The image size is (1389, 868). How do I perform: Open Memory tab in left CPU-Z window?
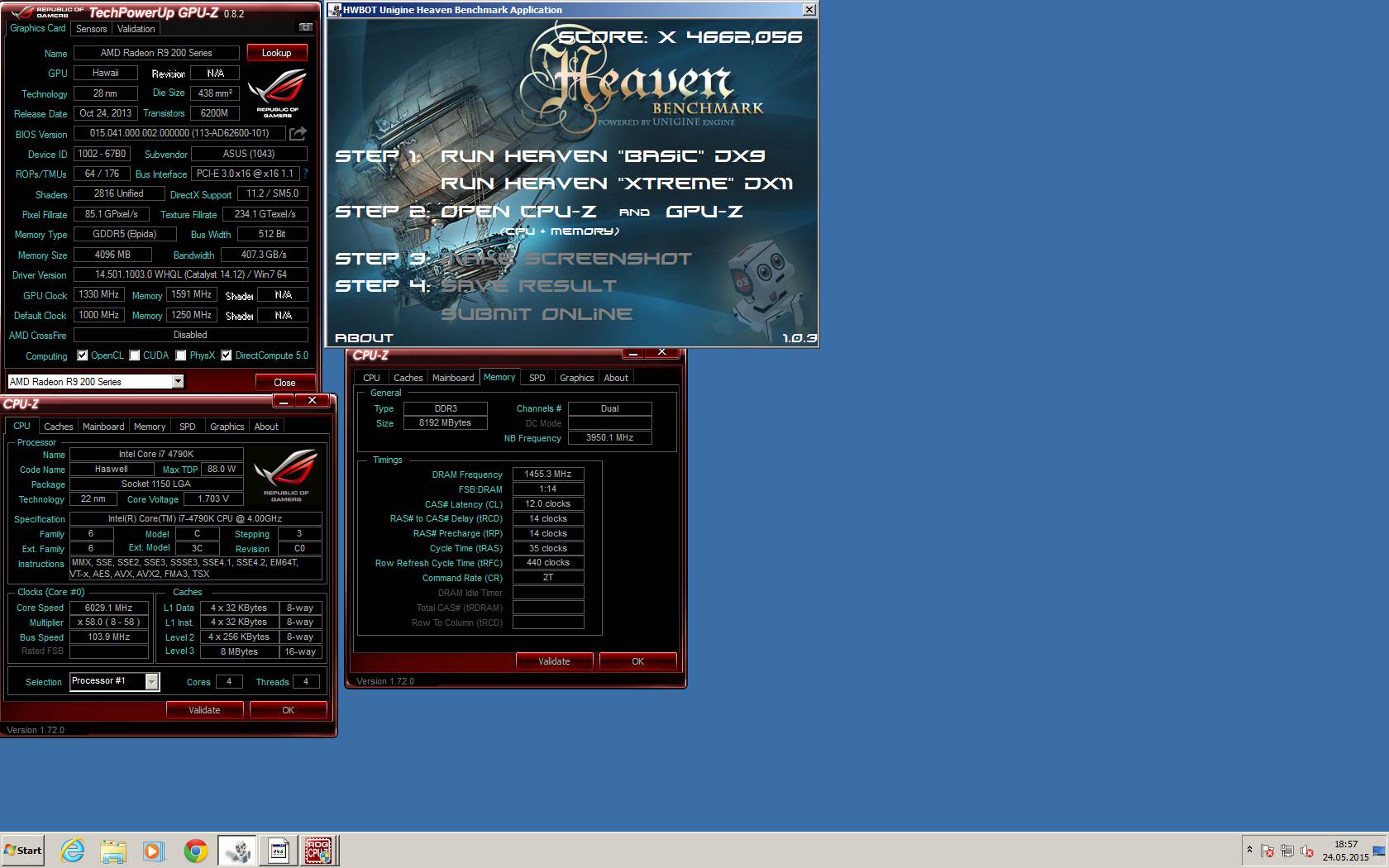[x=150, y=427]
